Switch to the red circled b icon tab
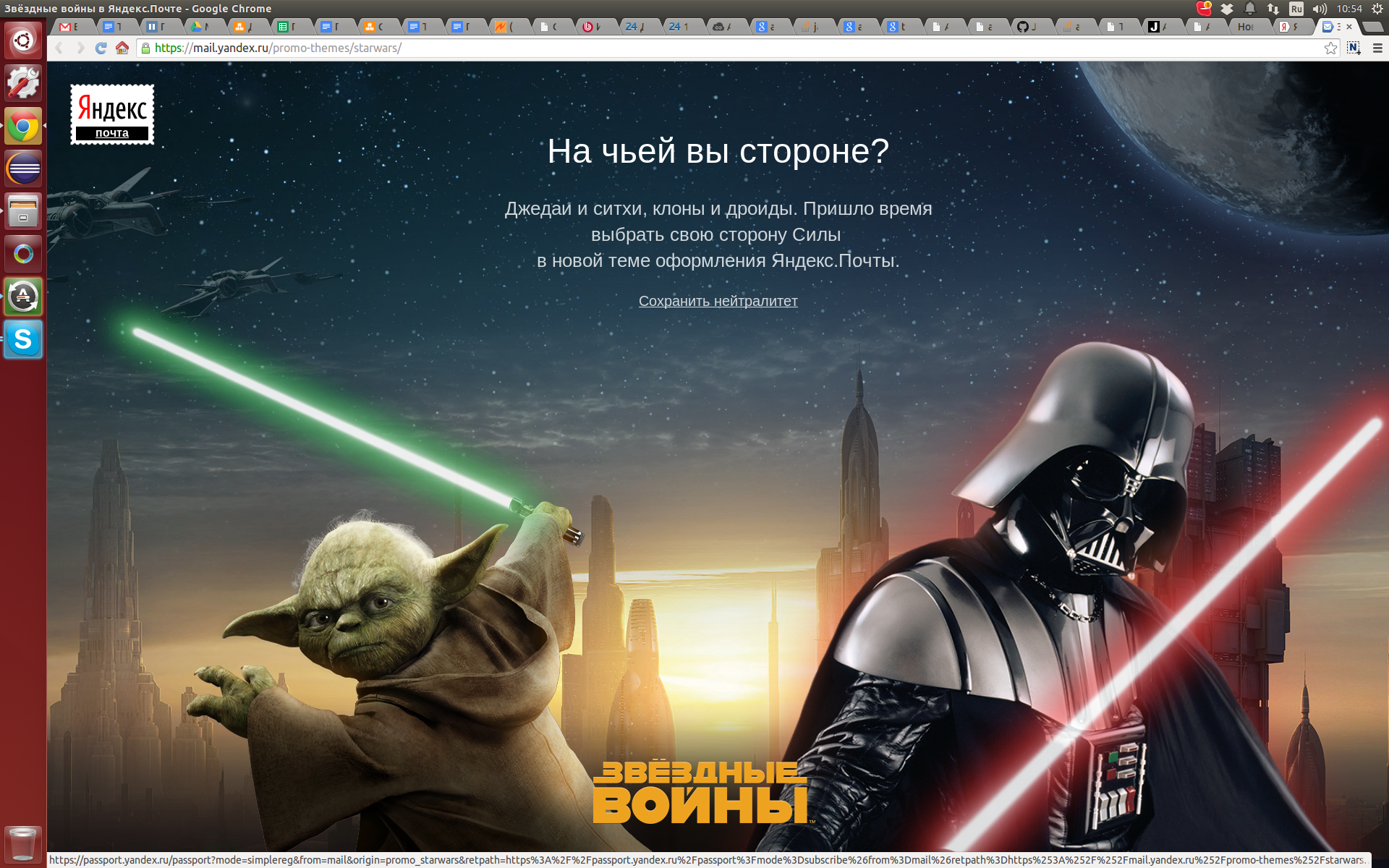Screen dimensions: 1389x868 (x=596, y=27)
